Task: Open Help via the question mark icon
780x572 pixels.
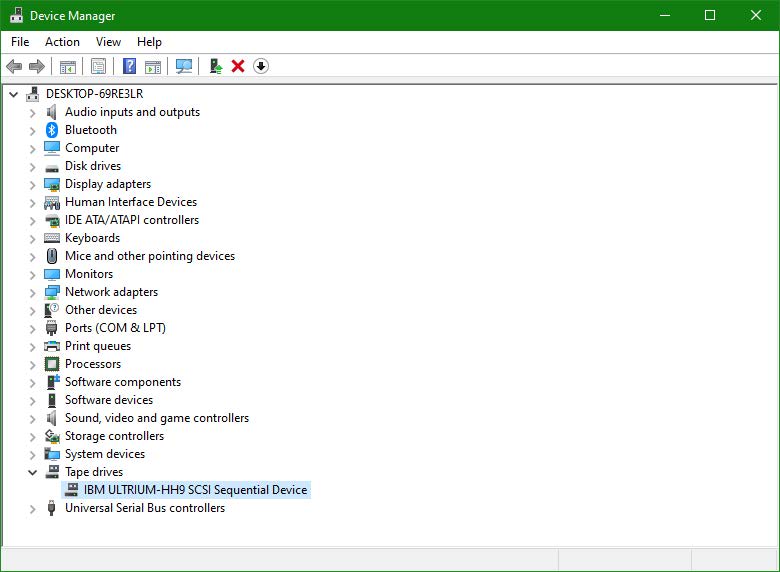Action: (129, 66)
